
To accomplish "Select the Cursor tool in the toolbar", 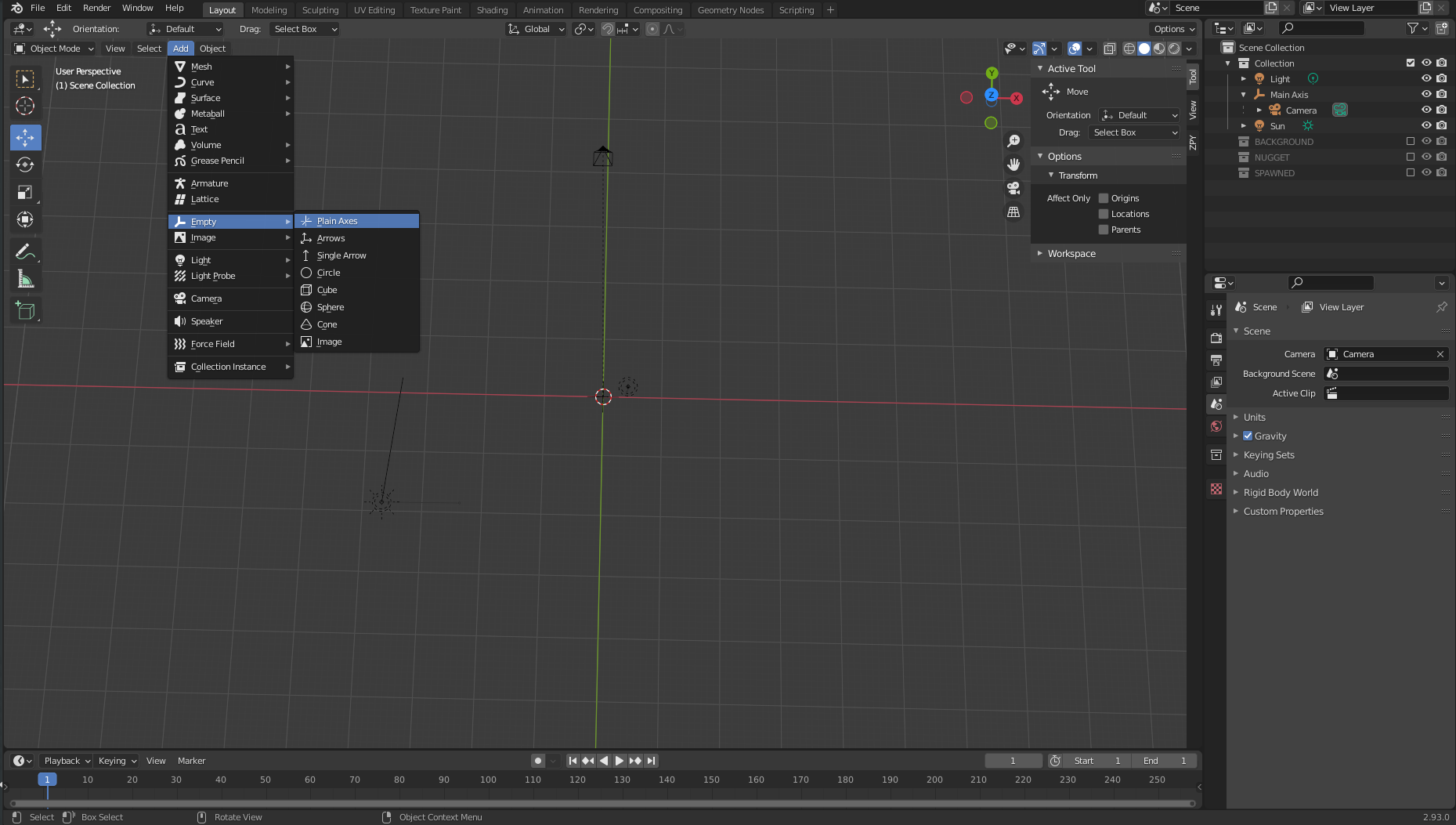I will (x=25, y=106).
